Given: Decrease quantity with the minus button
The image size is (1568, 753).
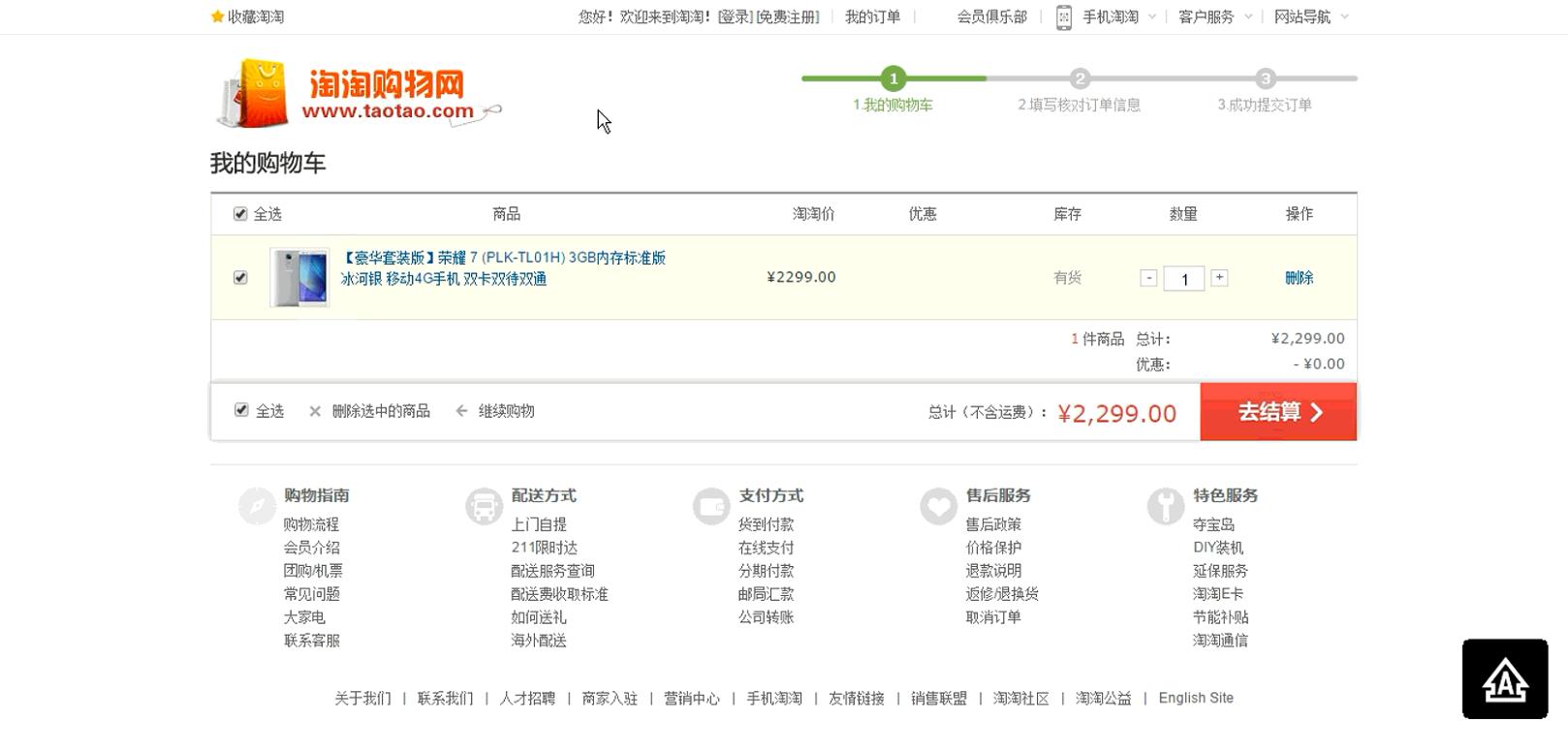Looking at the screenshot, I should coord(1148,278).
